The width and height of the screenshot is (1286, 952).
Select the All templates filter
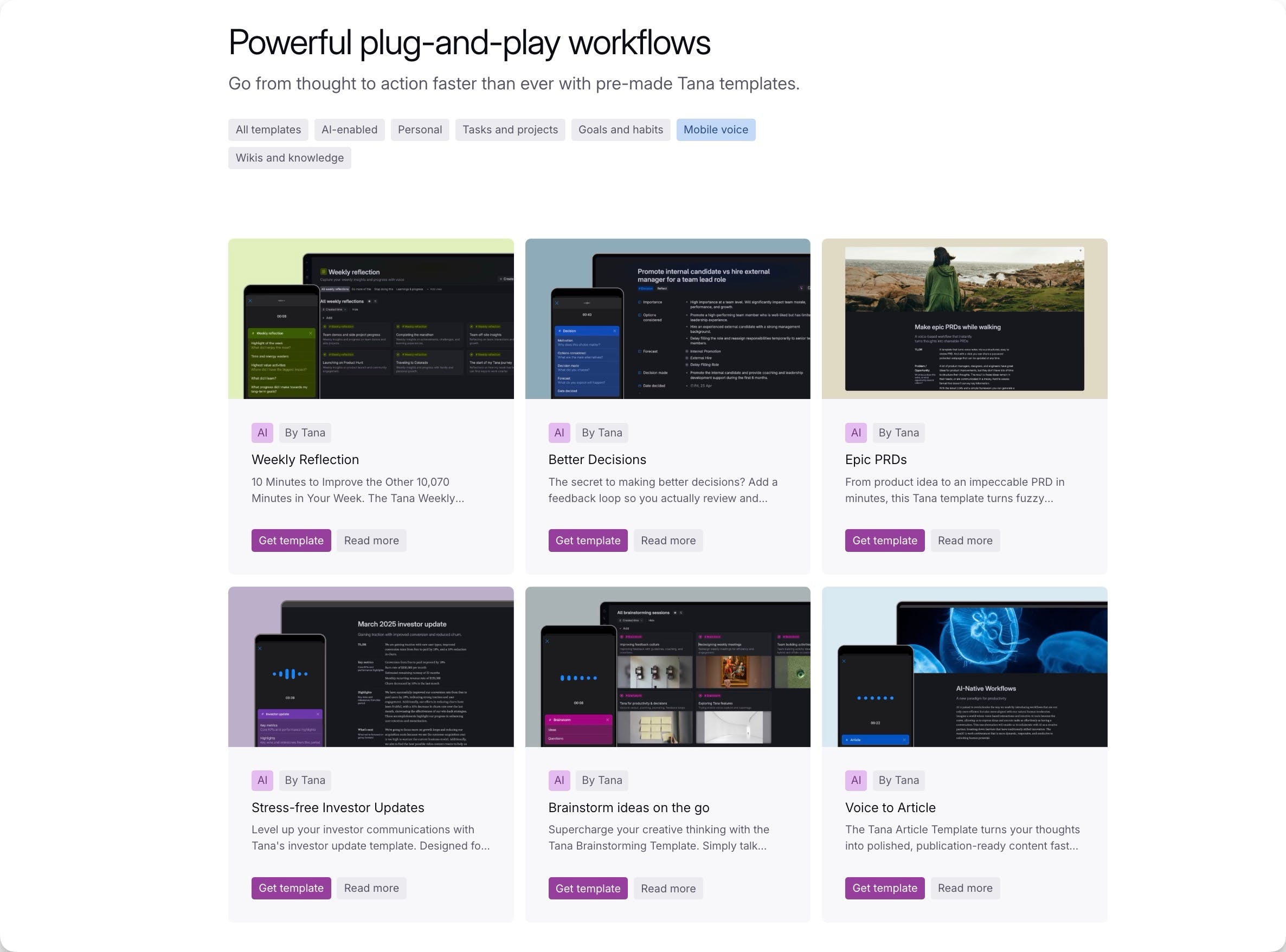pyautogui.click(x=268, y=130)
